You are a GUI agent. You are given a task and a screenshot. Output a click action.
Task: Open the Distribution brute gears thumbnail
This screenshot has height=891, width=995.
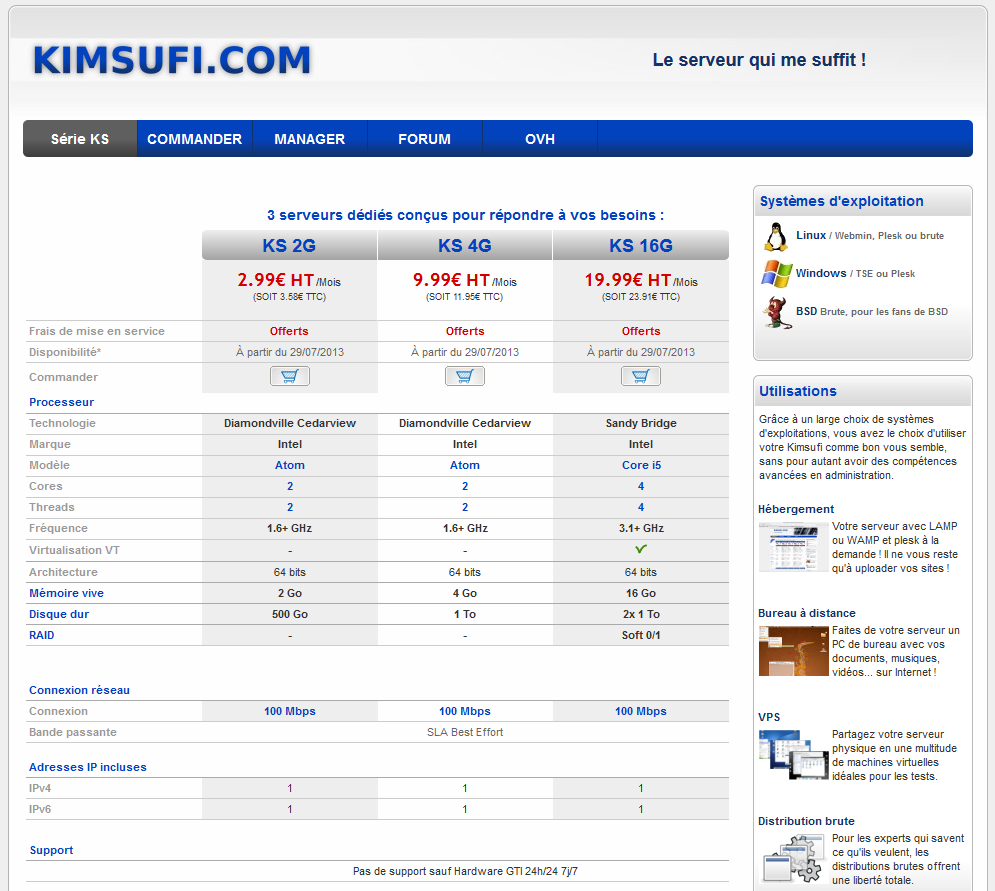pos(793,859)
